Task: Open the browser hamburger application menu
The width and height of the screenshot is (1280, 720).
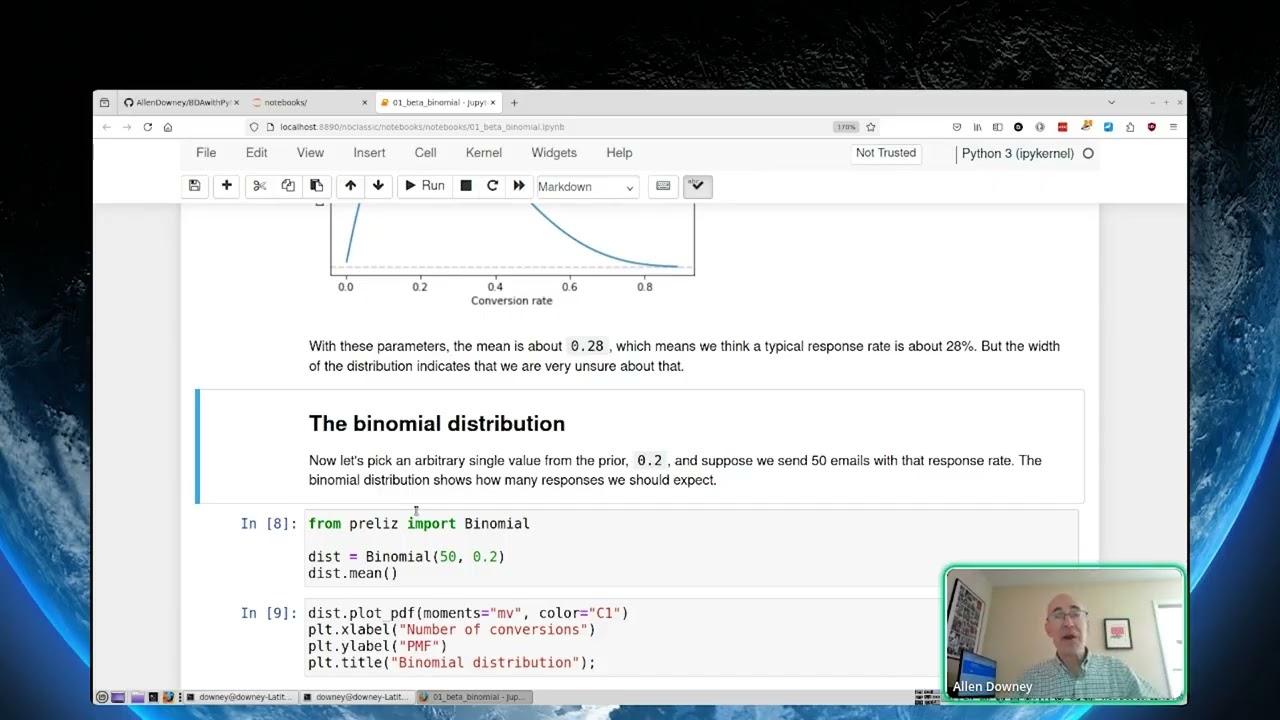Action: click(1173, 127)
